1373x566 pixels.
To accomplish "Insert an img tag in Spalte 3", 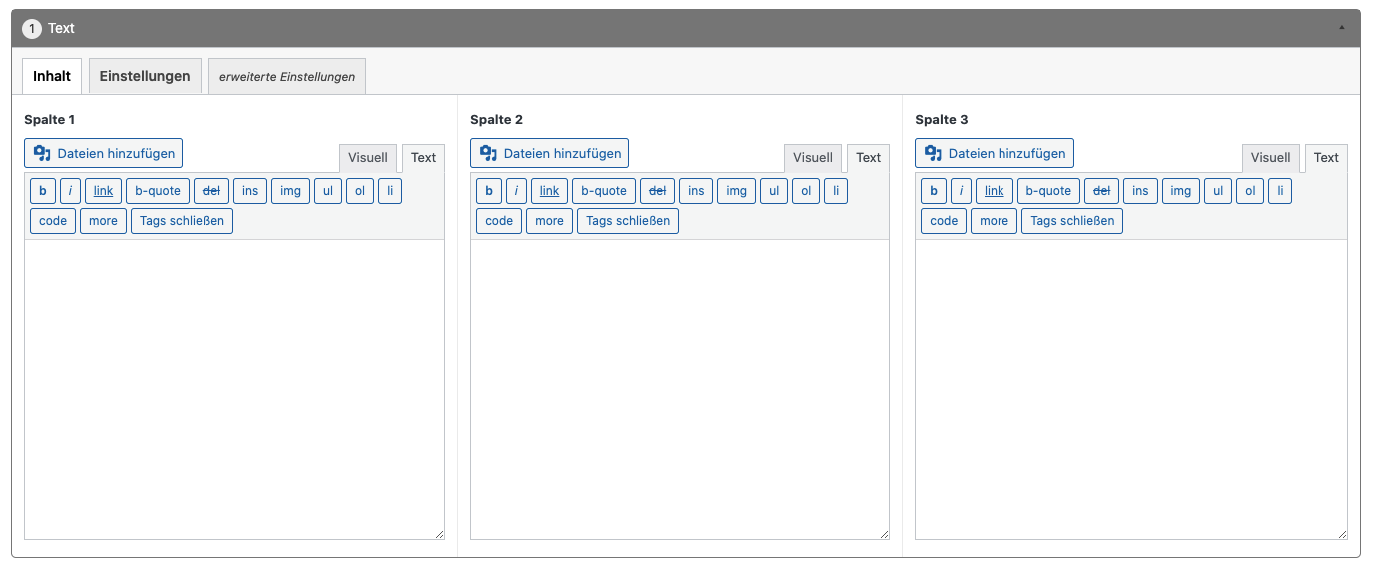I will (1180, 191).
